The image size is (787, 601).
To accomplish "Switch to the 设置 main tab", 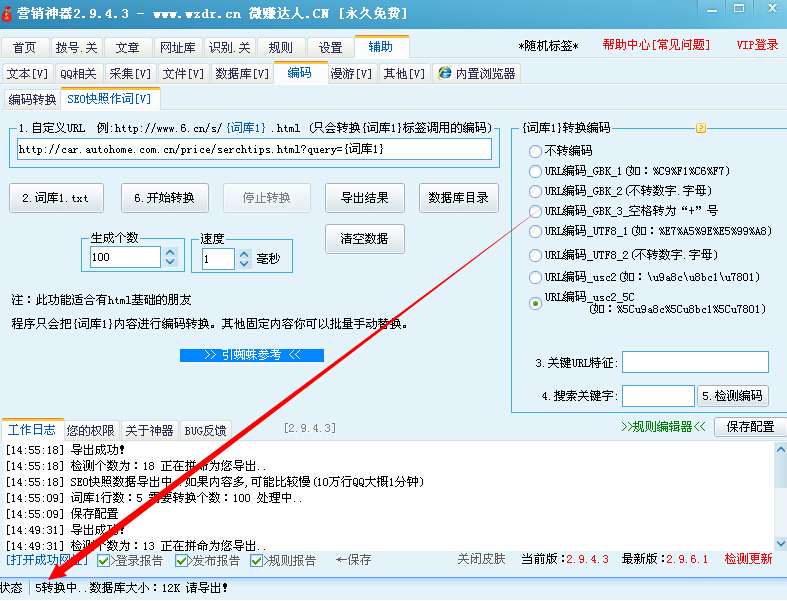I will pyautogui.click(x=330, y=47).
